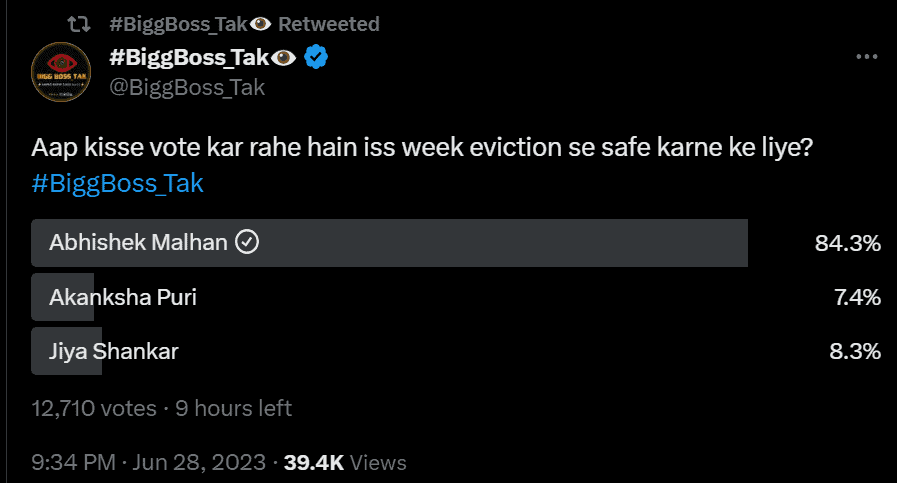Image resolution: width=897 pixels, height=483 pixels.
Task: Open the 9:34 PM Jun 28, 2023 timestamp
Action: [148, 462]
